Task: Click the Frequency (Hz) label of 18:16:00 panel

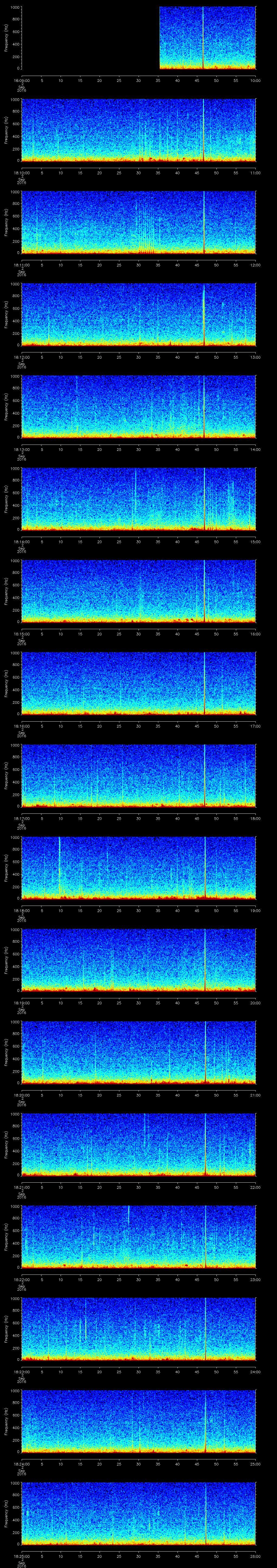Action: 6,683
